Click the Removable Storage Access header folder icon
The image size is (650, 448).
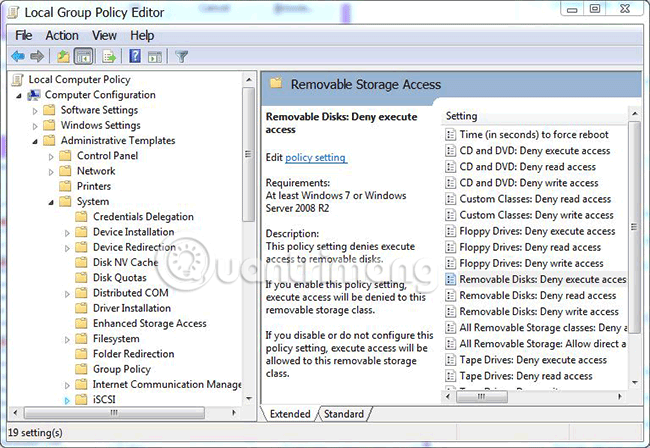tap(276, 83)
